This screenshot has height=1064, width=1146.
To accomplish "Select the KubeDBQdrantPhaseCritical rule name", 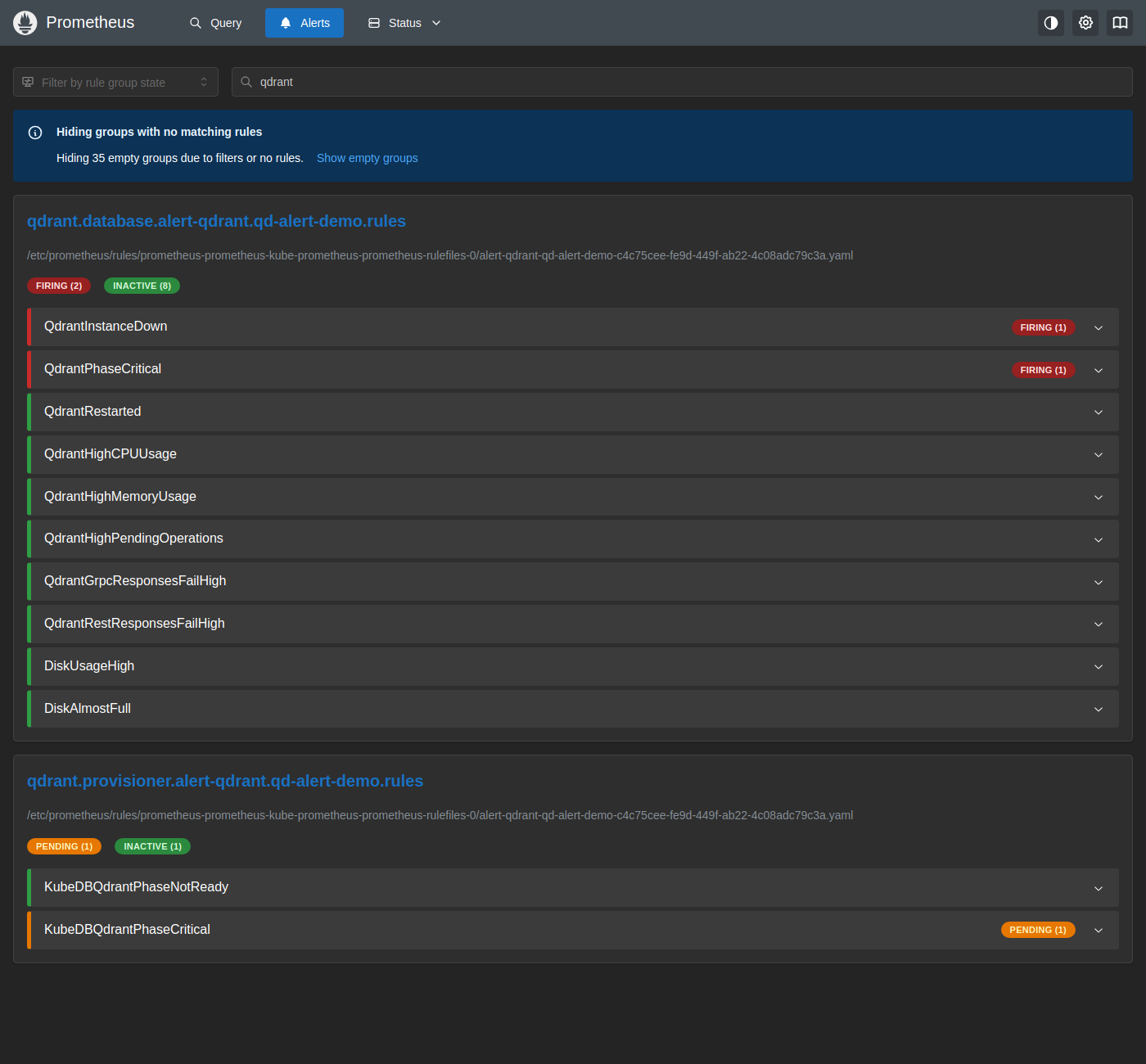I will pyautogui.click(x=127, y=930).
